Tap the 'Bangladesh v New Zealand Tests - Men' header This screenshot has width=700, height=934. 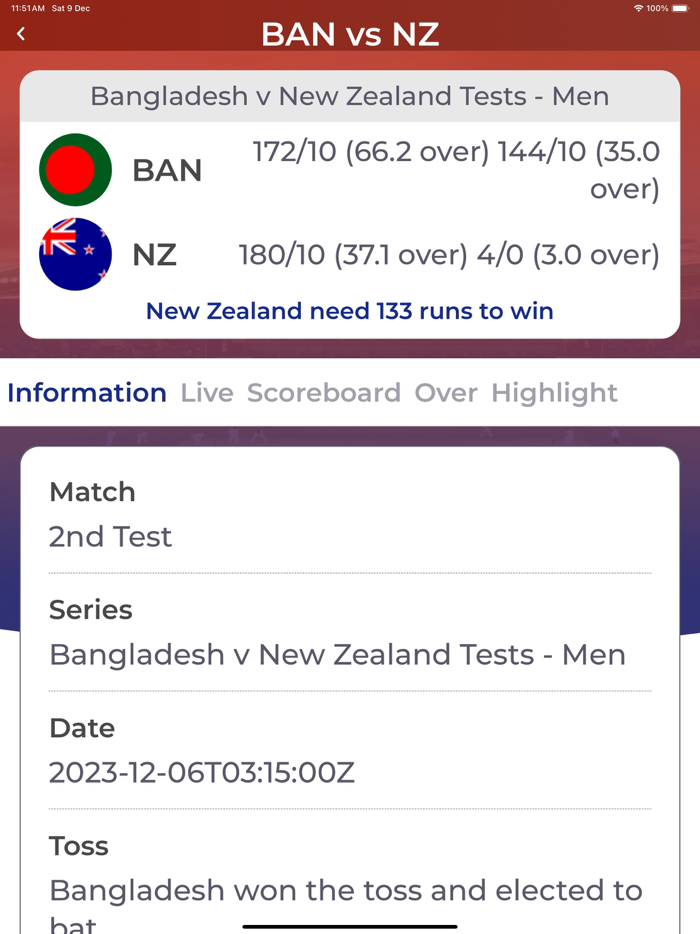click(349, 96)
